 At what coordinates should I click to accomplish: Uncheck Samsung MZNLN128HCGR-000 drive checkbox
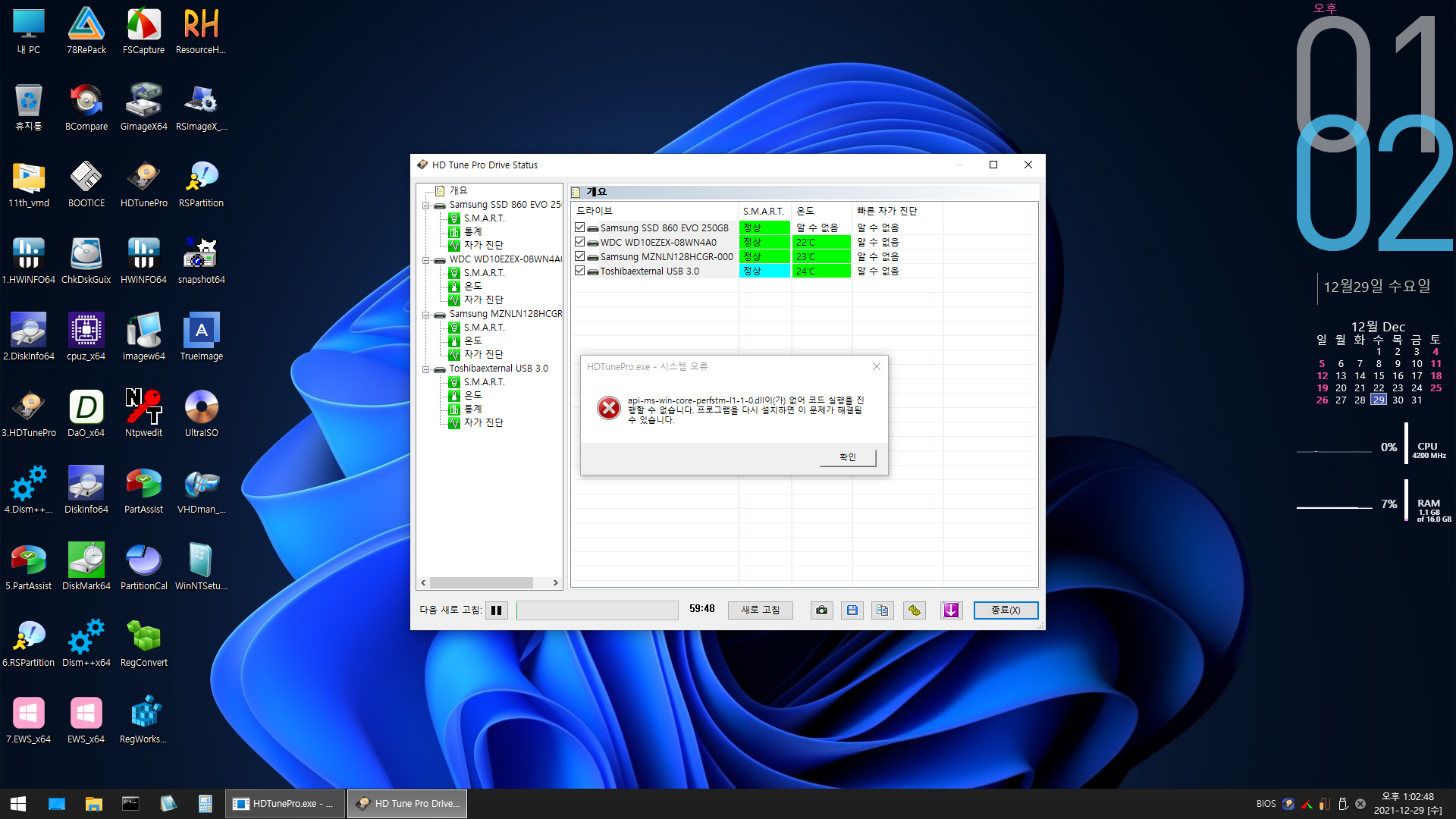click(x=580, y=256)
